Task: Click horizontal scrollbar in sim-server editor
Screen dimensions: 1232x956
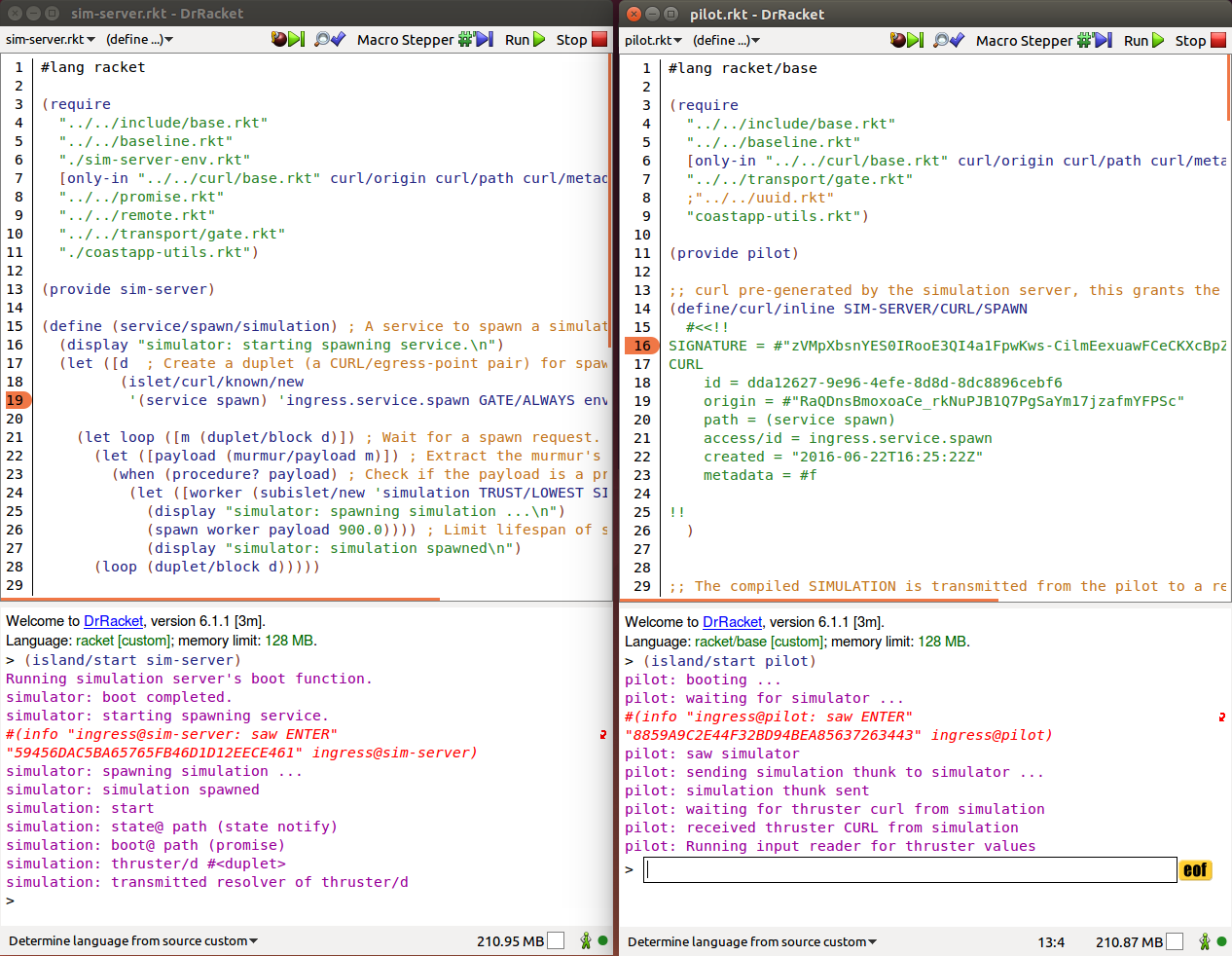Action: click(x=222, y=599)
